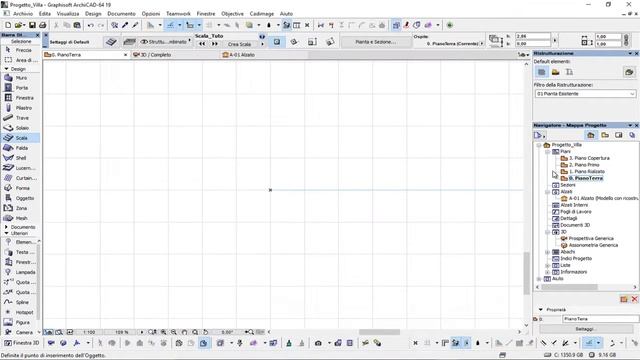Image resolution: width=640 pixels, height=360 pixels.
Task: Collapse the Proprietà section in the Navigator
Action: (541, 310)
